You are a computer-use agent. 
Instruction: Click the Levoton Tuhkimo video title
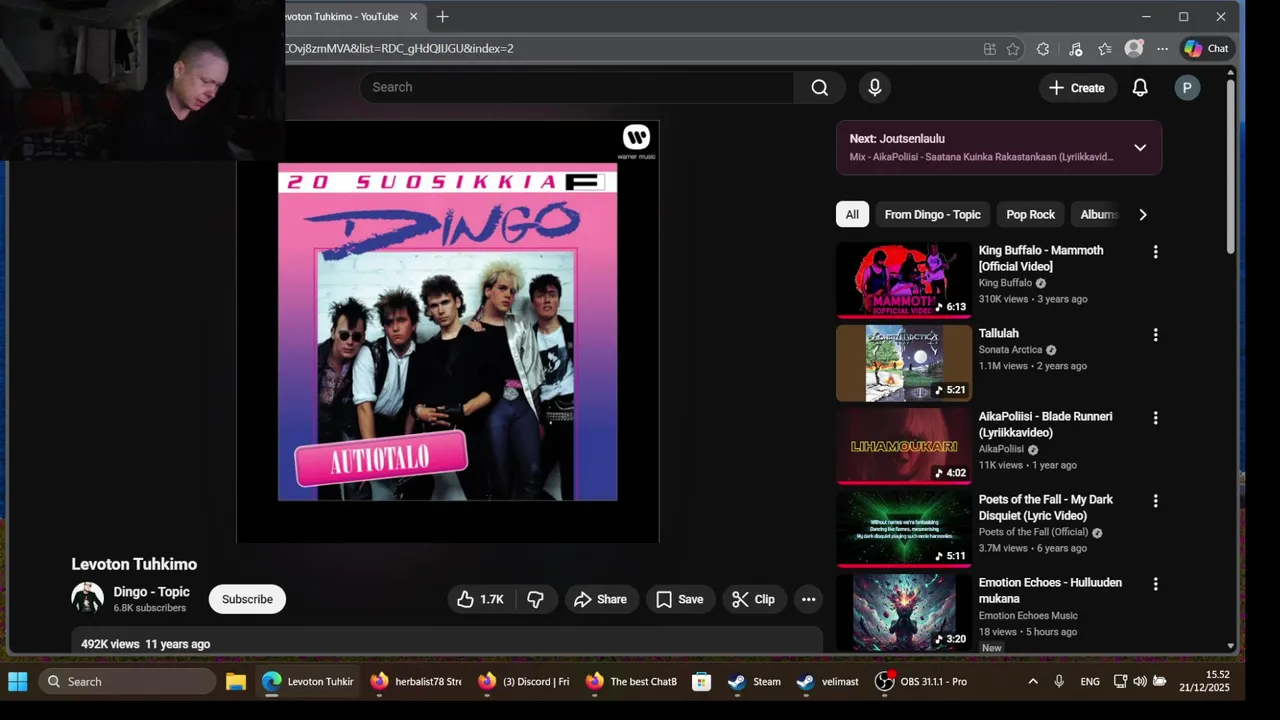tap(134, 564)
